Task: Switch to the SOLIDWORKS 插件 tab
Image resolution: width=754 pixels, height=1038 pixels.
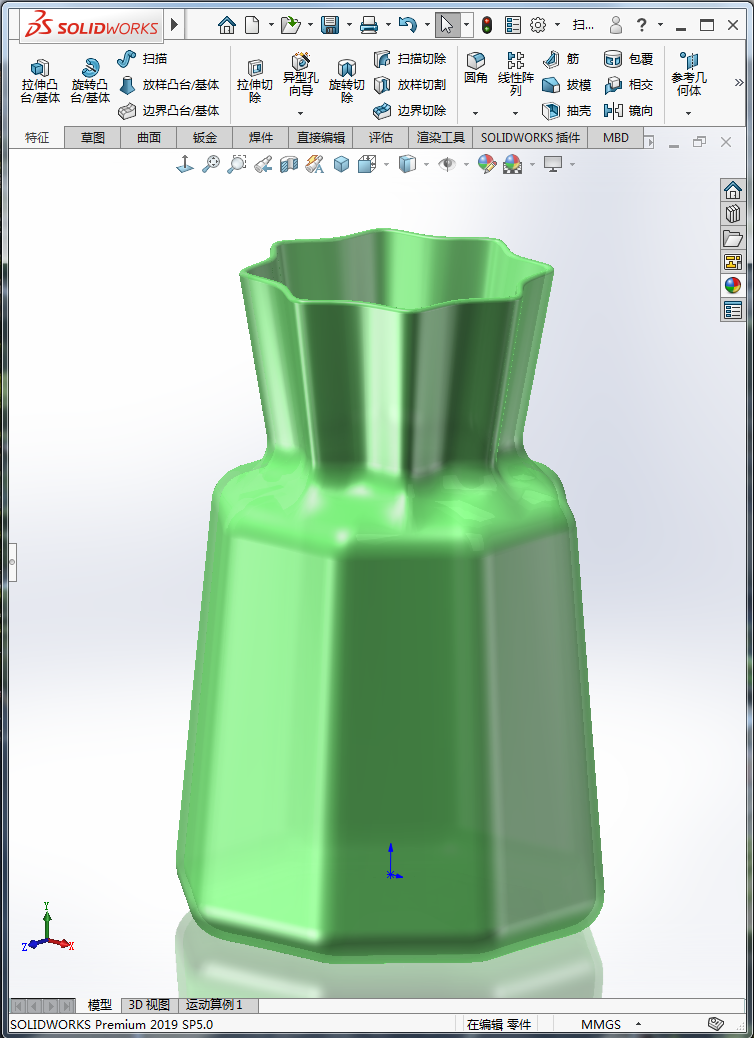Action: click(530, 138)
